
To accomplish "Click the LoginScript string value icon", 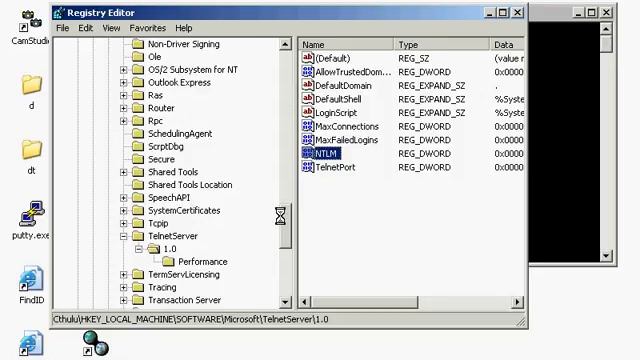I will click(307, 112).
